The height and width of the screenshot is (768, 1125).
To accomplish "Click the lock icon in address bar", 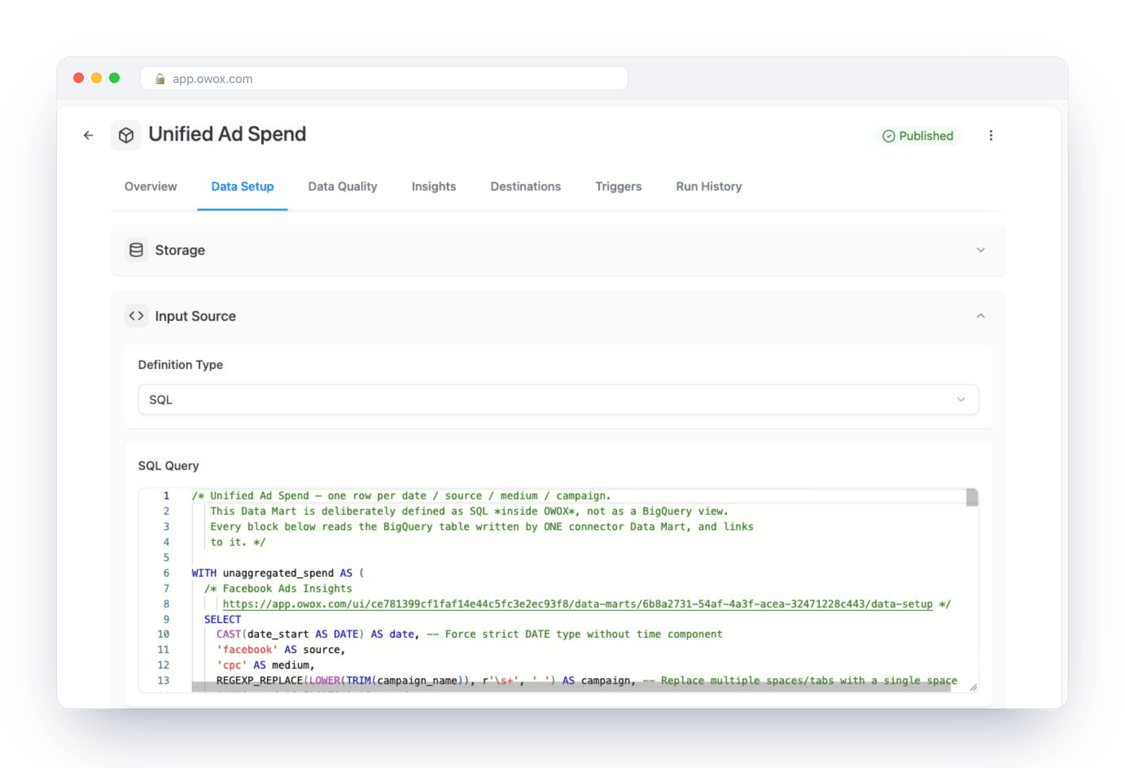I will [x=160, y=79].
